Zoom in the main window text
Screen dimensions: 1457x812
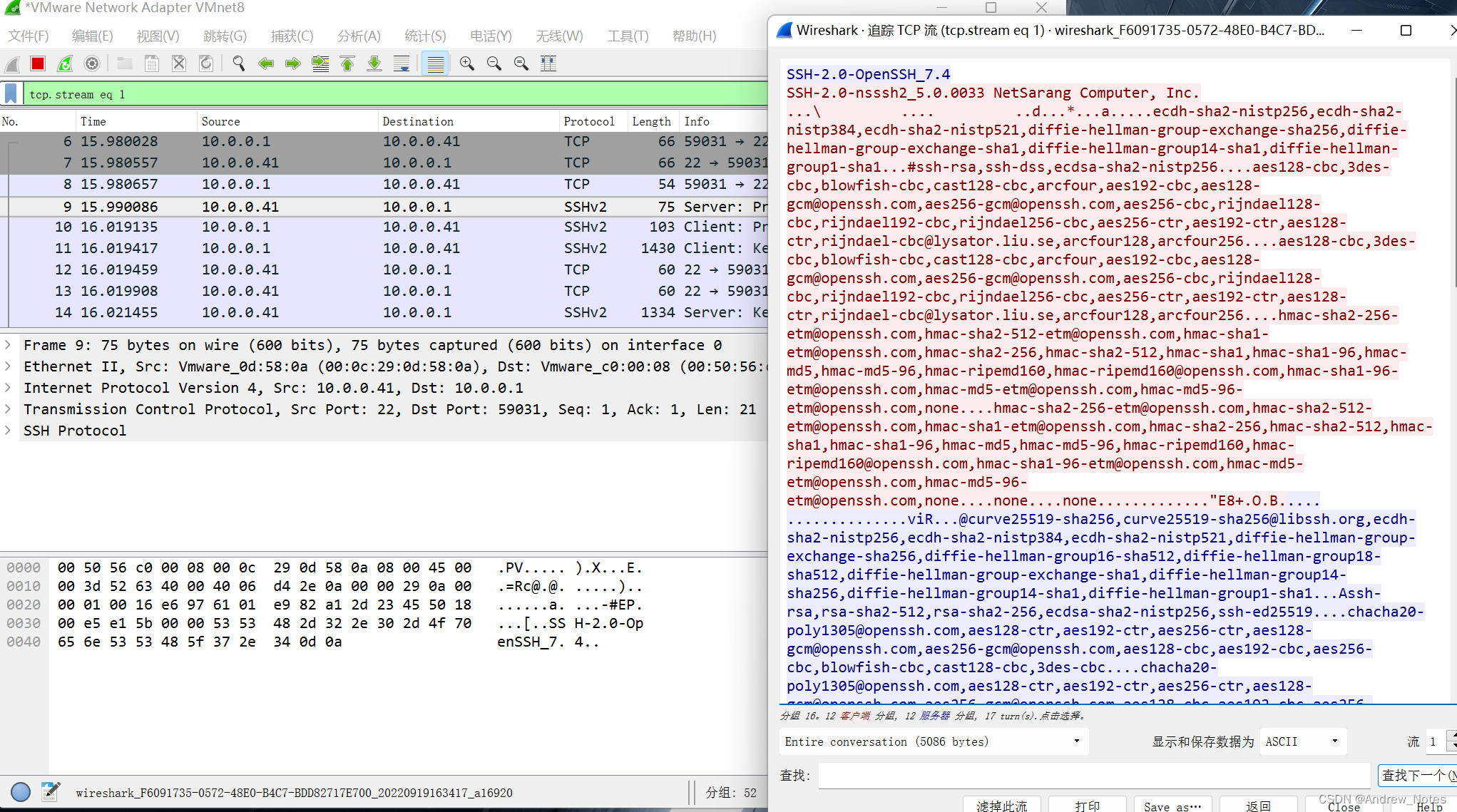tap(467, 64)
